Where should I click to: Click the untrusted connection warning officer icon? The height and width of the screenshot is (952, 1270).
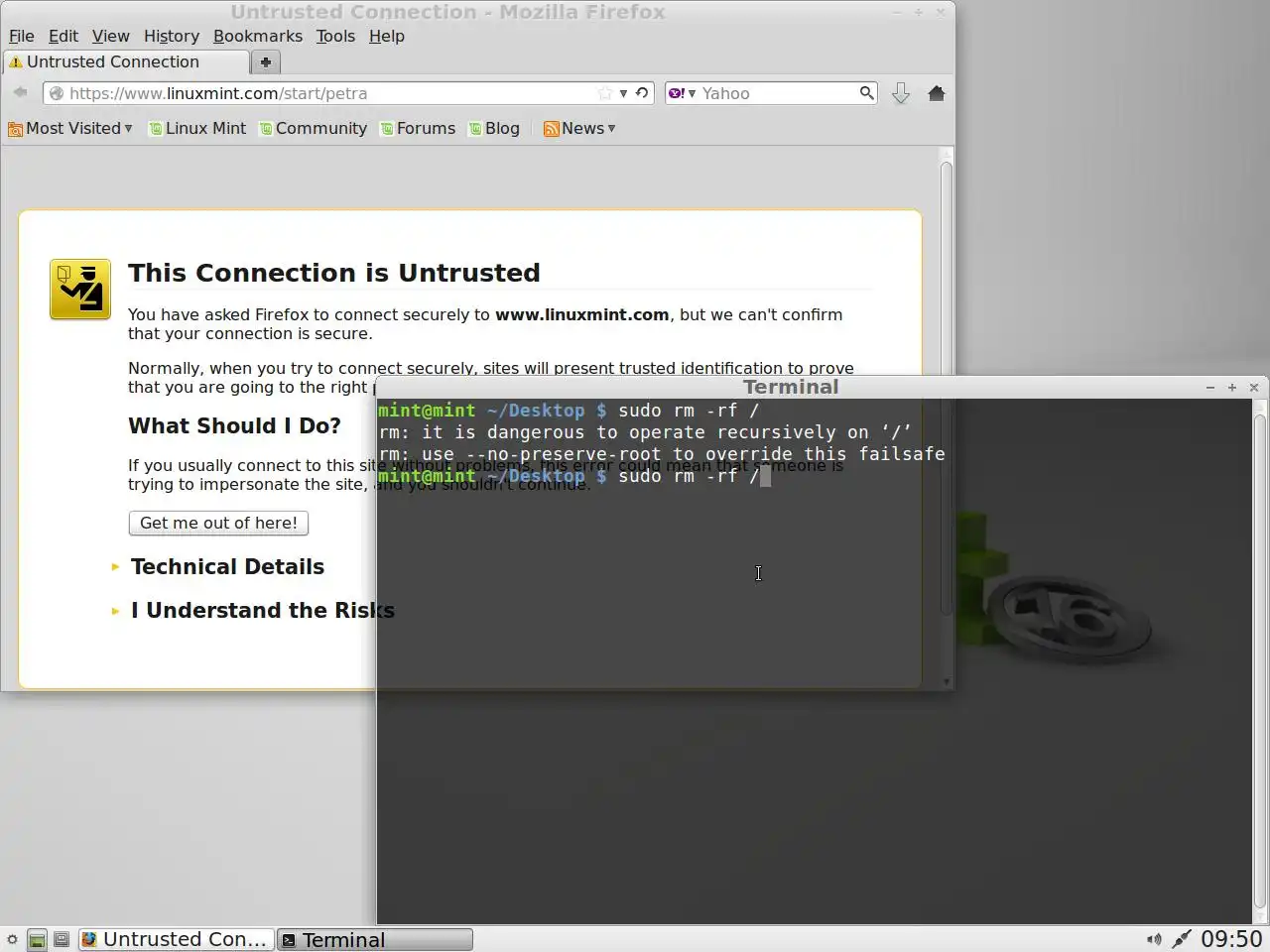pyautogui.click(x=80, y=290)
